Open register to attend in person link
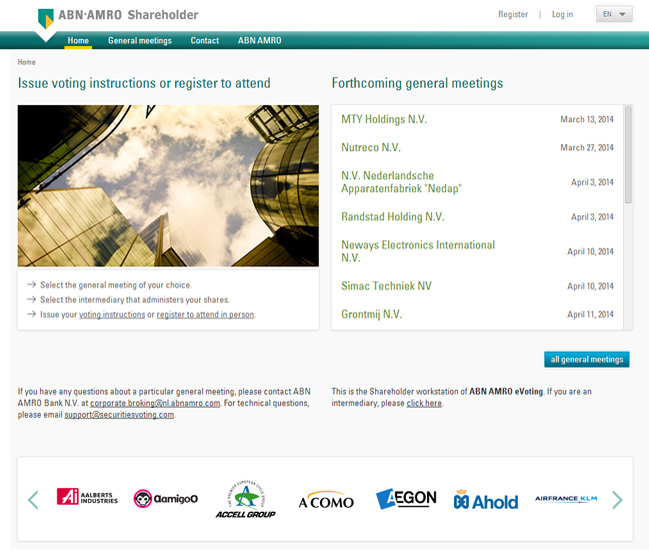 (205, 315)
